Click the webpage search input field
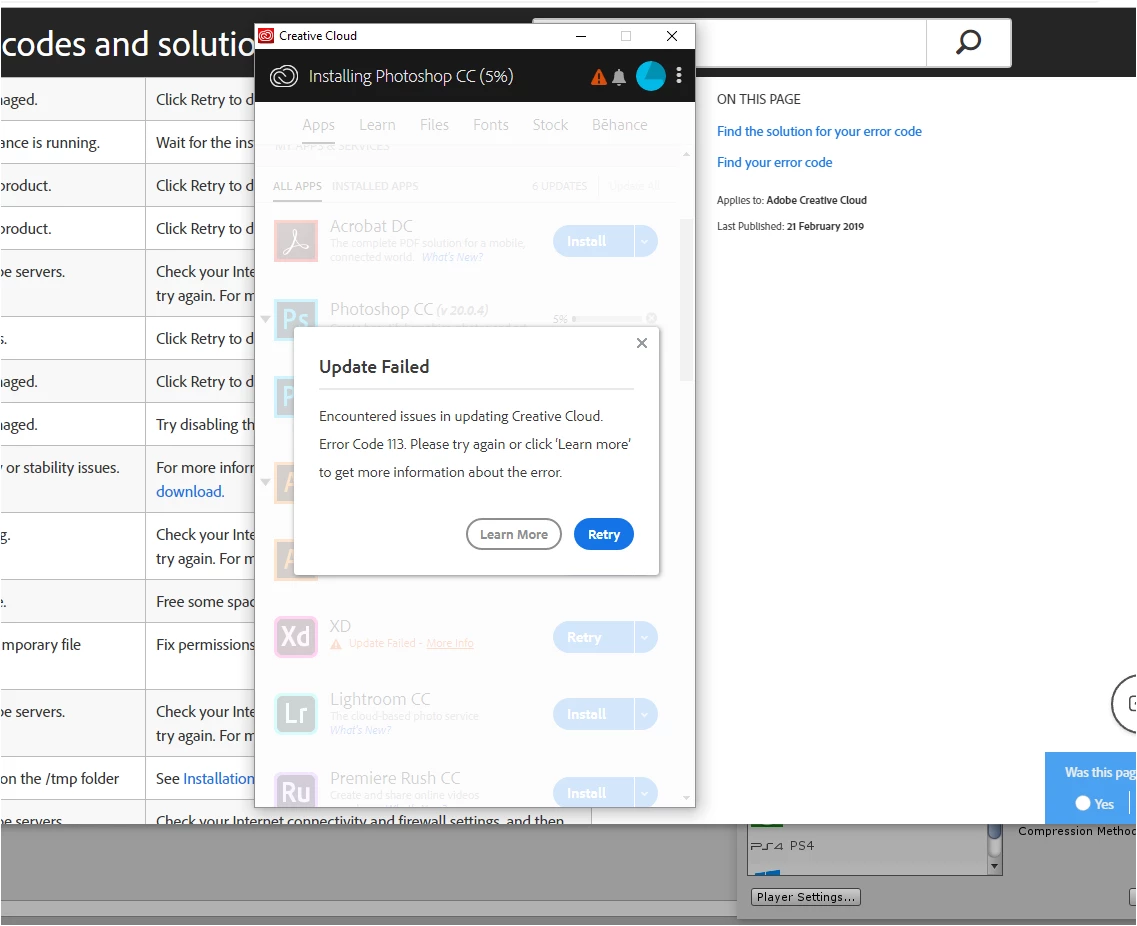Viewport: 1137px width, 926px height. click(810, 43)
